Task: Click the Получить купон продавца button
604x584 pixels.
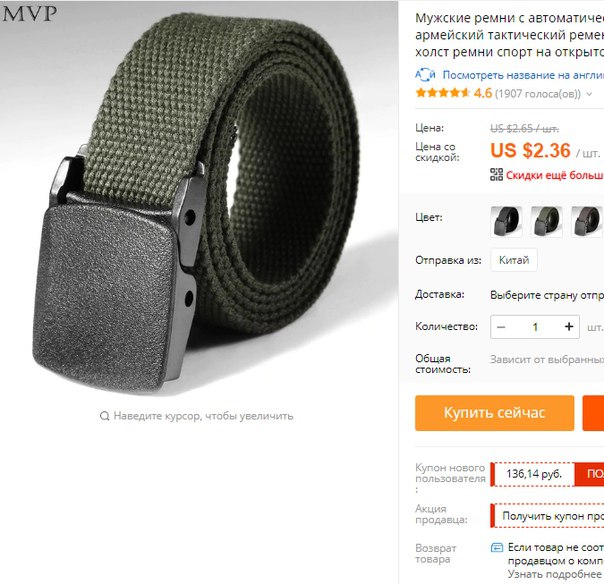Action: click(548, 515)
